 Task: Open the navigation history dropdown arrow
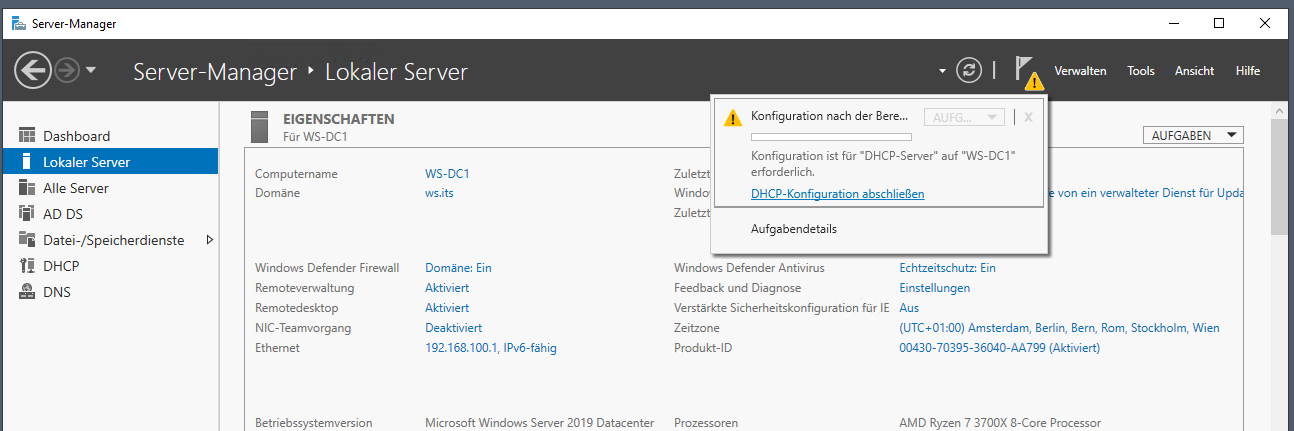click(91, 70)
